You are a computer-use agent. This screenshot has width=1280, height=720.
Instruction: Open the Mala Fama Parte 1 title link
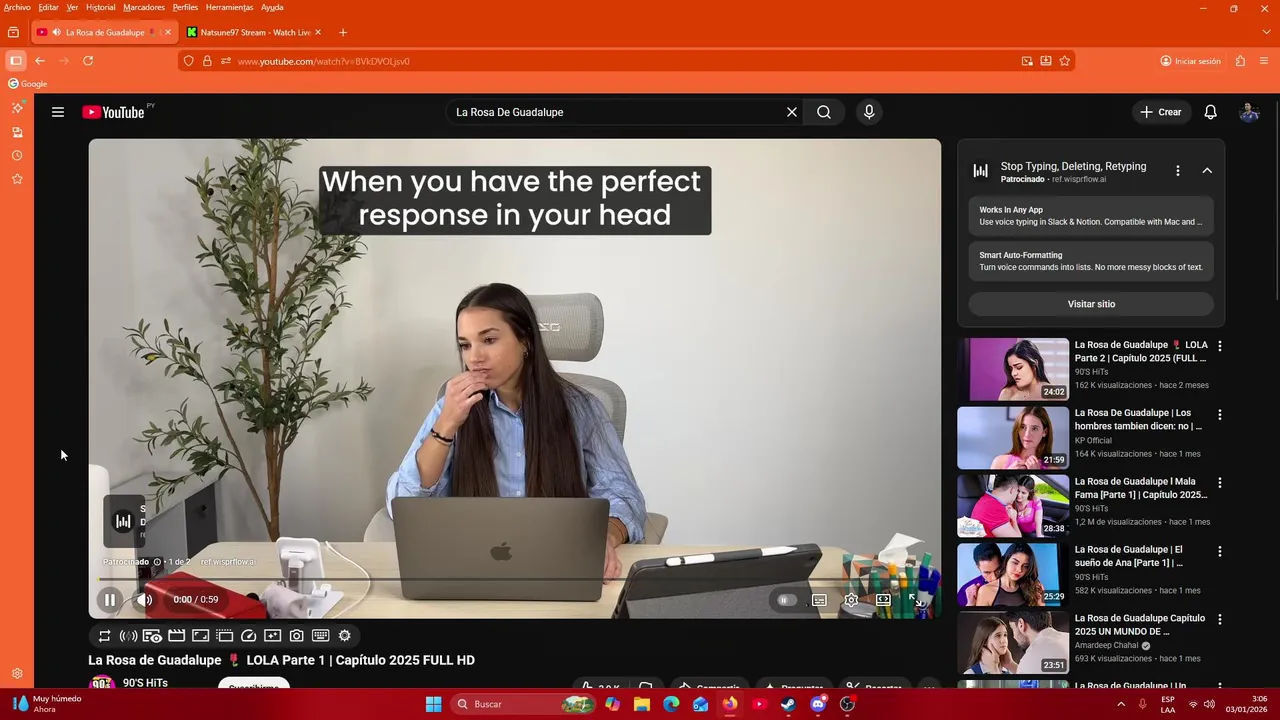click(x=1141, y=488)
